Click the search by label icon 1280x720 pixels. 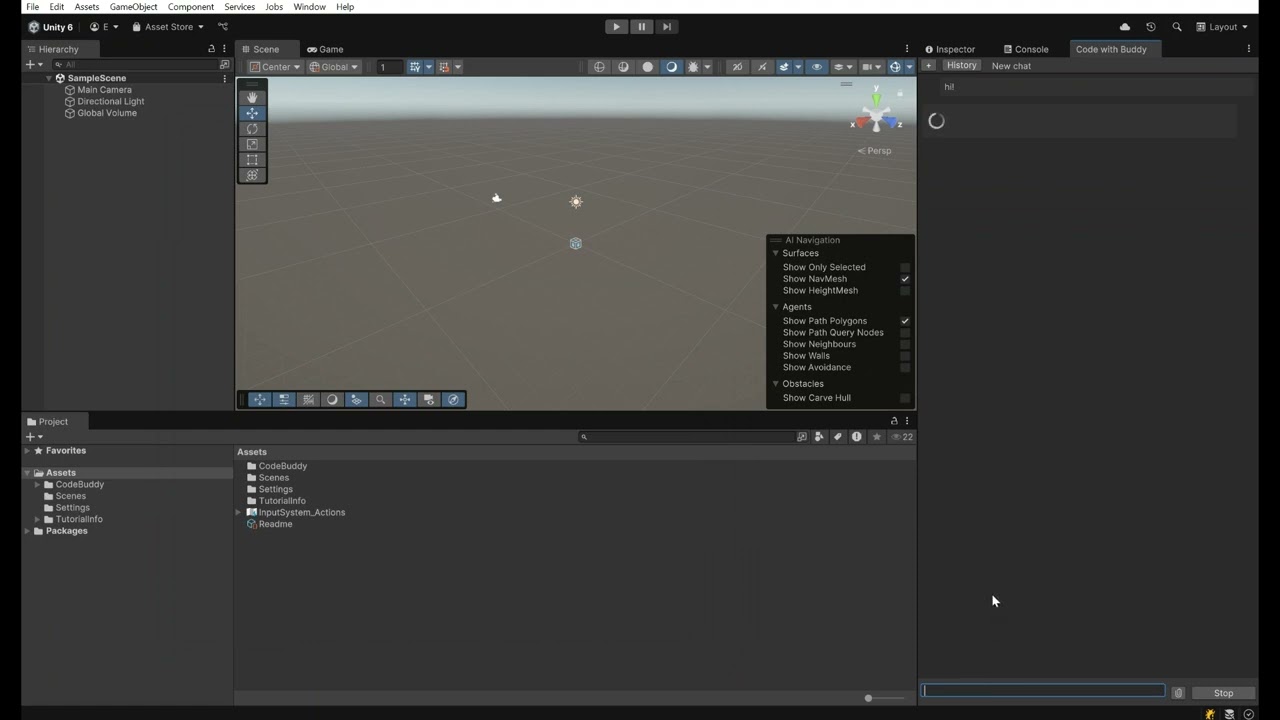click(x=838, y=437)
